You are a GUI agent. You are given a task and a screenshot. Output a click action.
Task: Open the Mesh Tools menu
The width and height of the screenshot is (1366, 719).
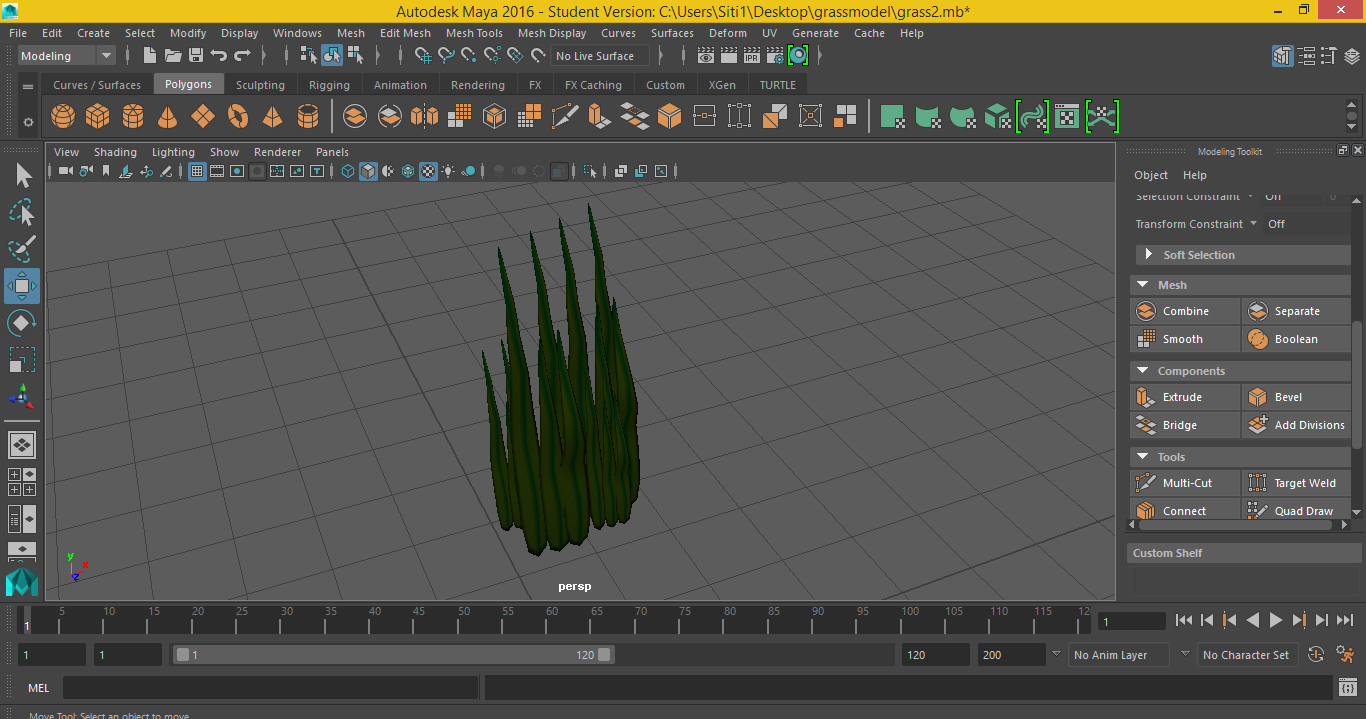(x=474, y=33)
